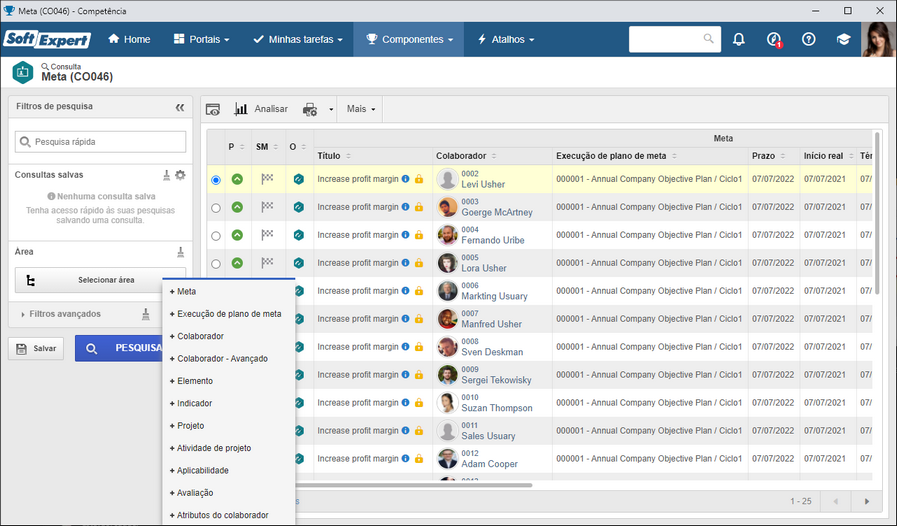This screenshot has height=526, width=897.
Task: Add the Avaliação filter option
Action: (x=192, y=493)
